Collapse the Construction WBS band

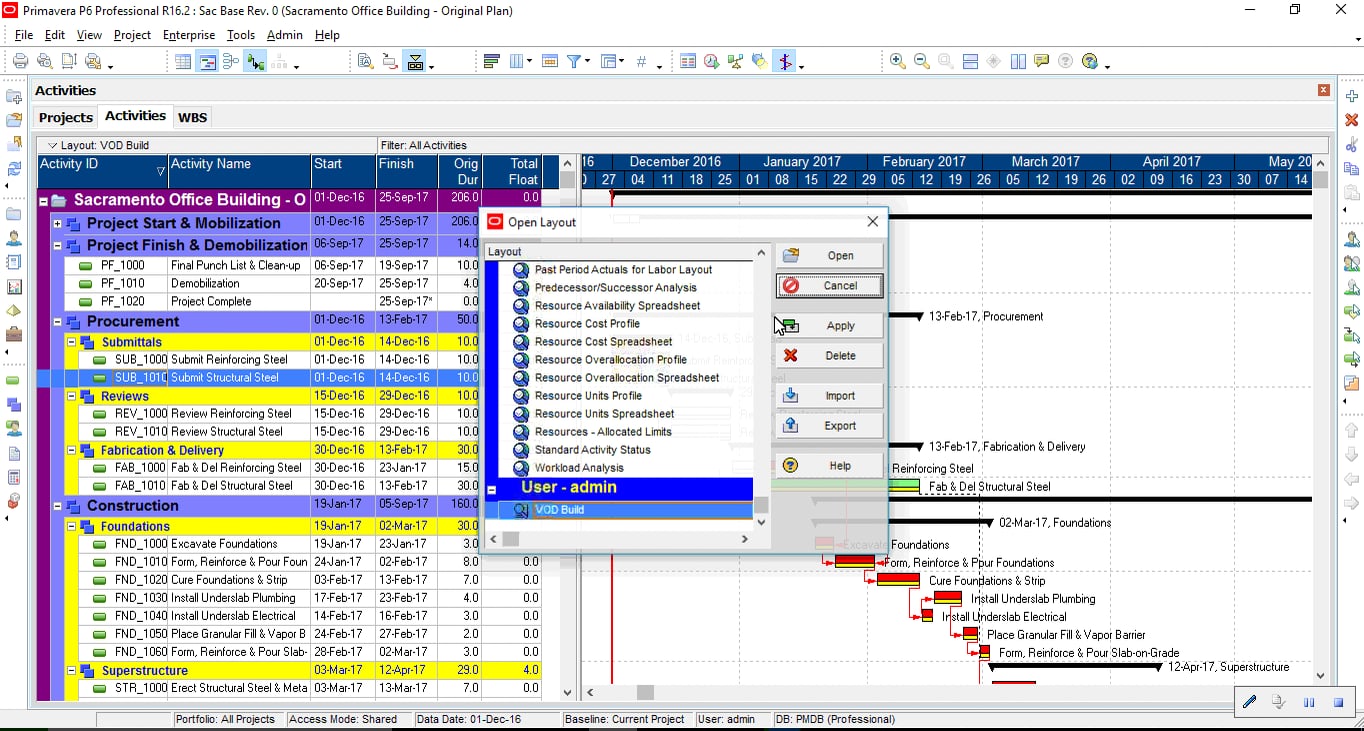pos(58,507)
